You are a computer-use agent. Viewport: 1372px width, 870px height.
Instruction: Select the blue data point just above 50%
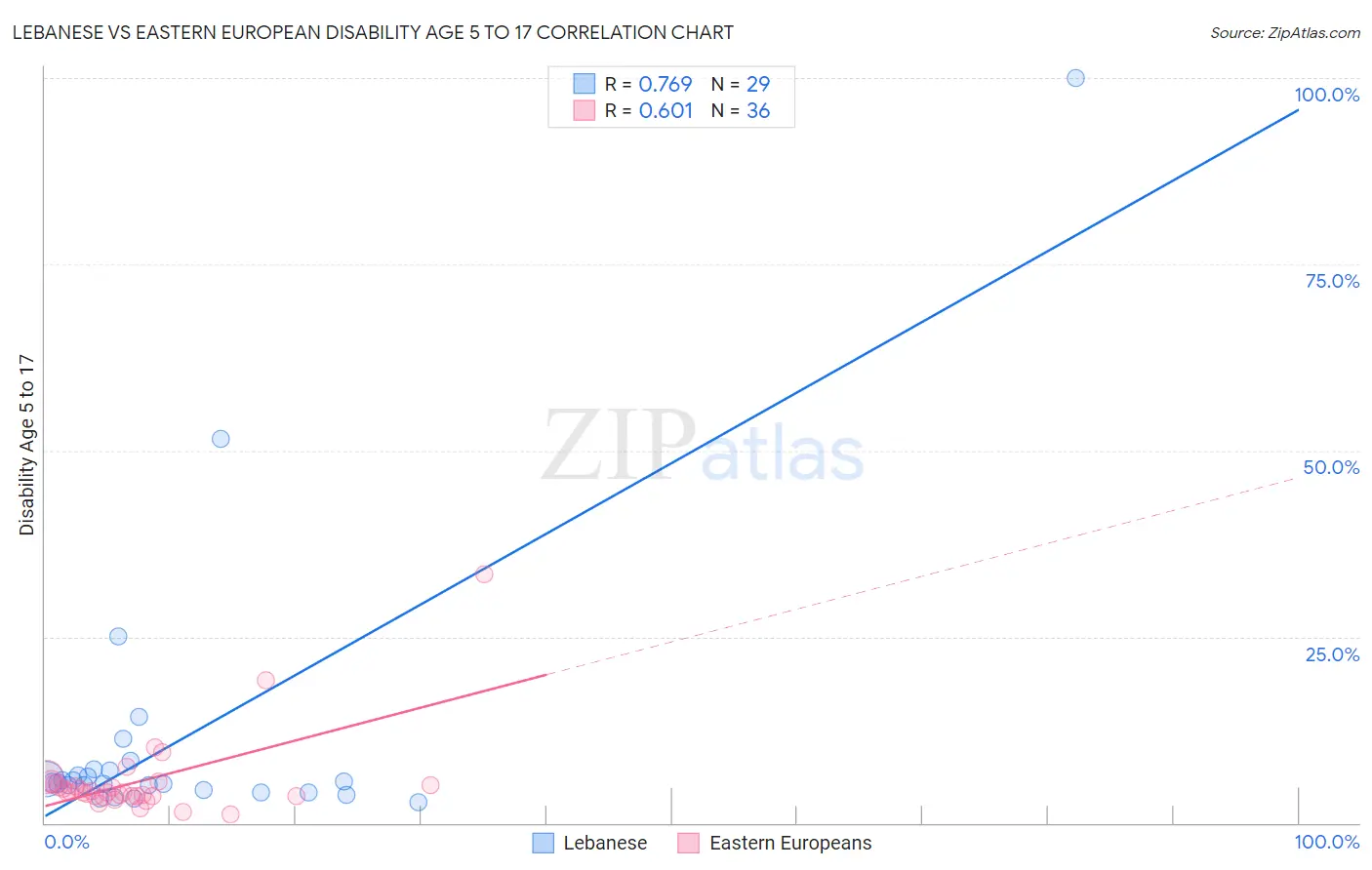pos(221,439)
